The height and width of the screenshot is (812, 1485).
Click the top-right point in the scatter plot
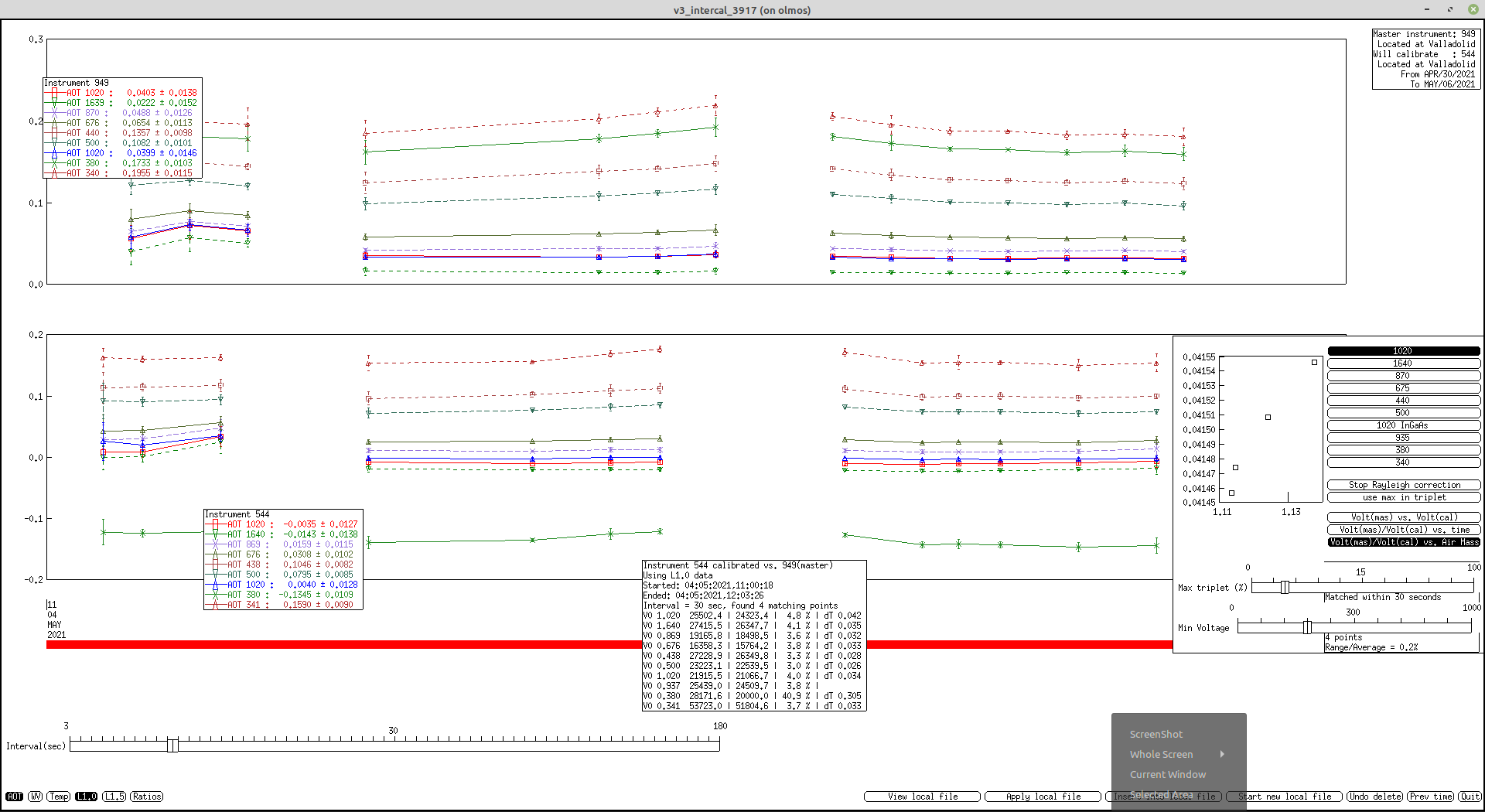[x=1314, y=362]
